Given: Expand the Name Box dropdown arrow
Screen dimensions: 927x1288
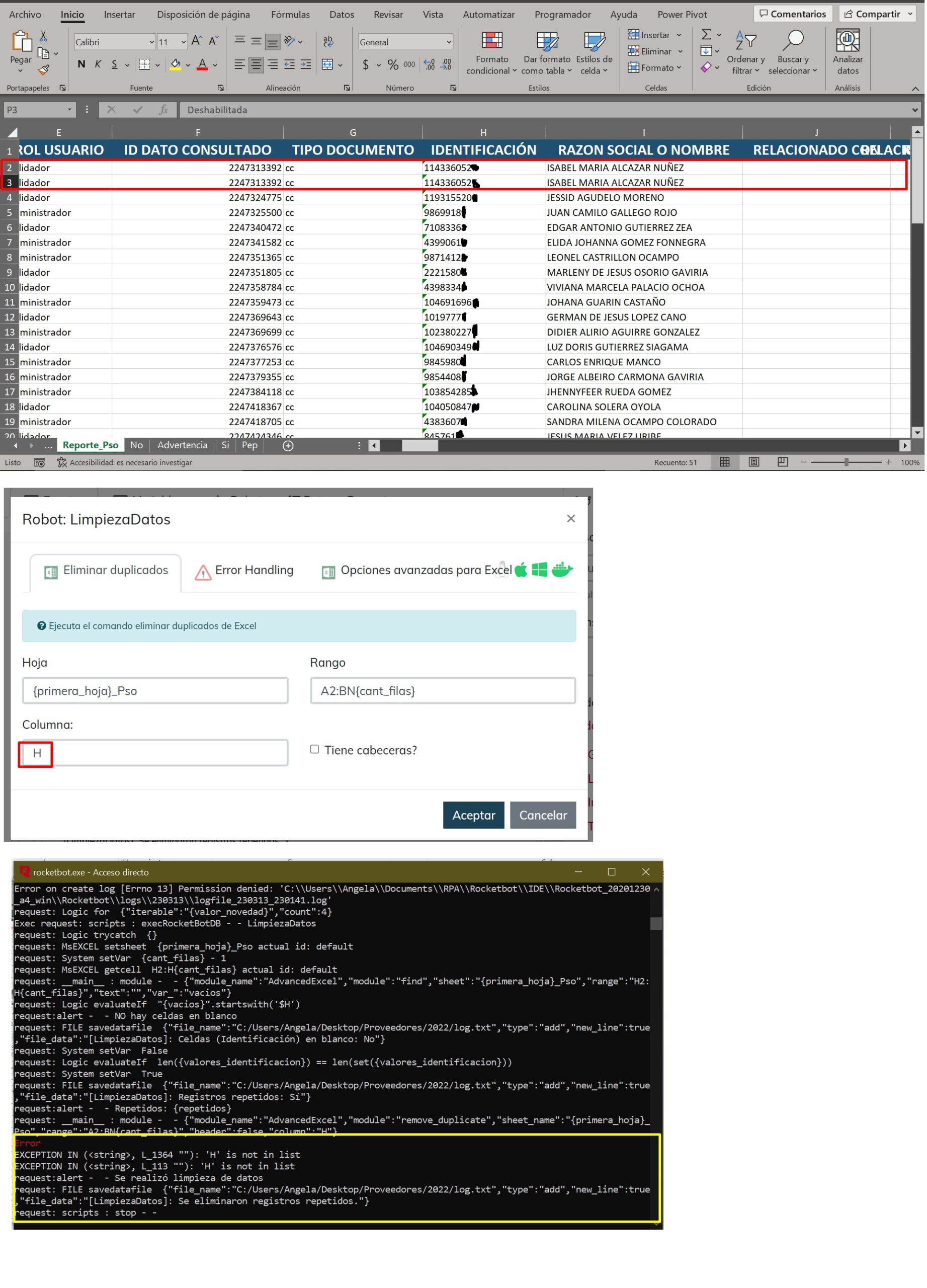Looking at the screenshot, I should pyautogui.click(x=69, y=110).
